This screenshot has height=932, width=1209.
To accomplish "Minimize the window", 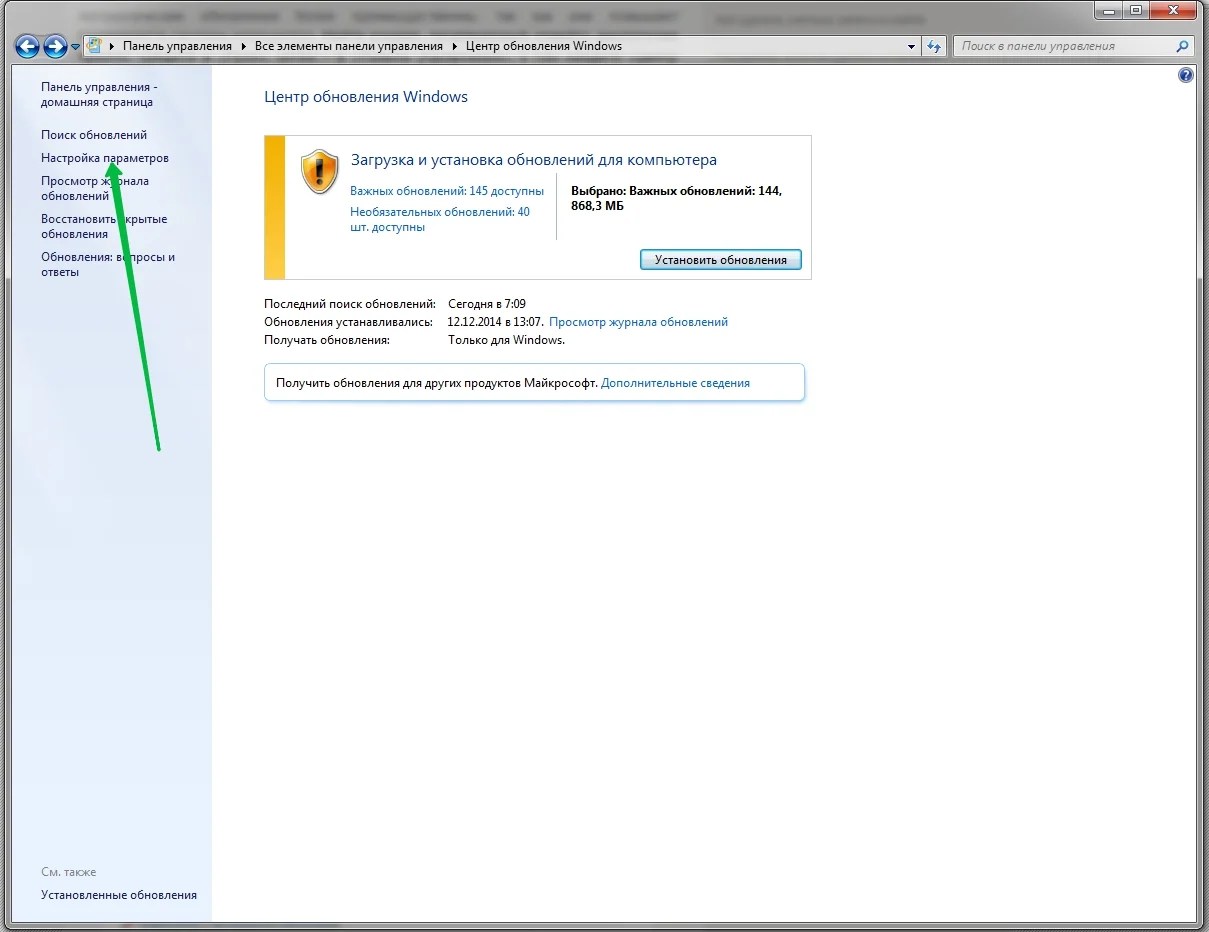I will pyautogui.click(x=1108, y=9).
